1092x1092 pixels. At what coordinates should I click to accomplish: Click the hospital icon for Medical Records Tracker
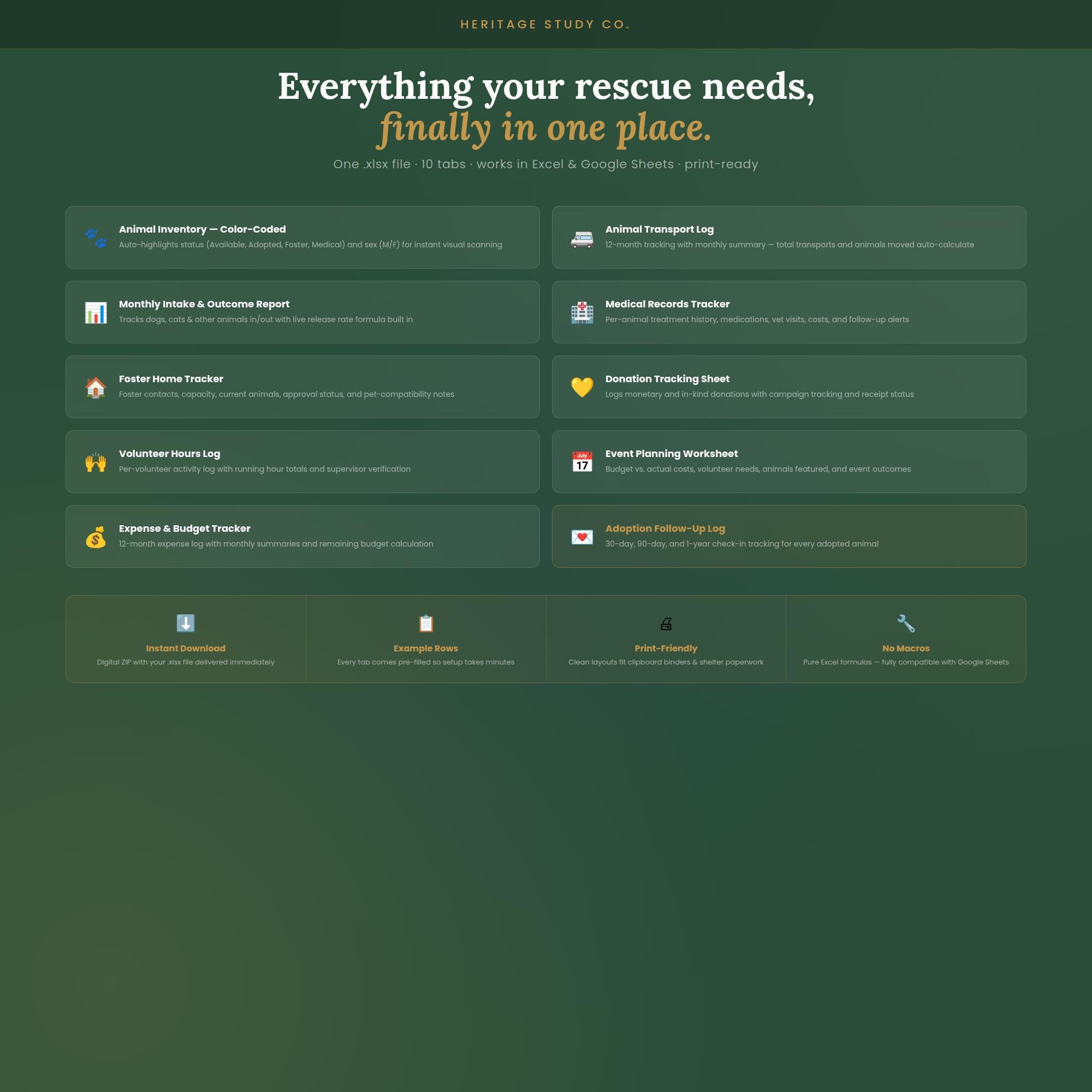point(581,312)
